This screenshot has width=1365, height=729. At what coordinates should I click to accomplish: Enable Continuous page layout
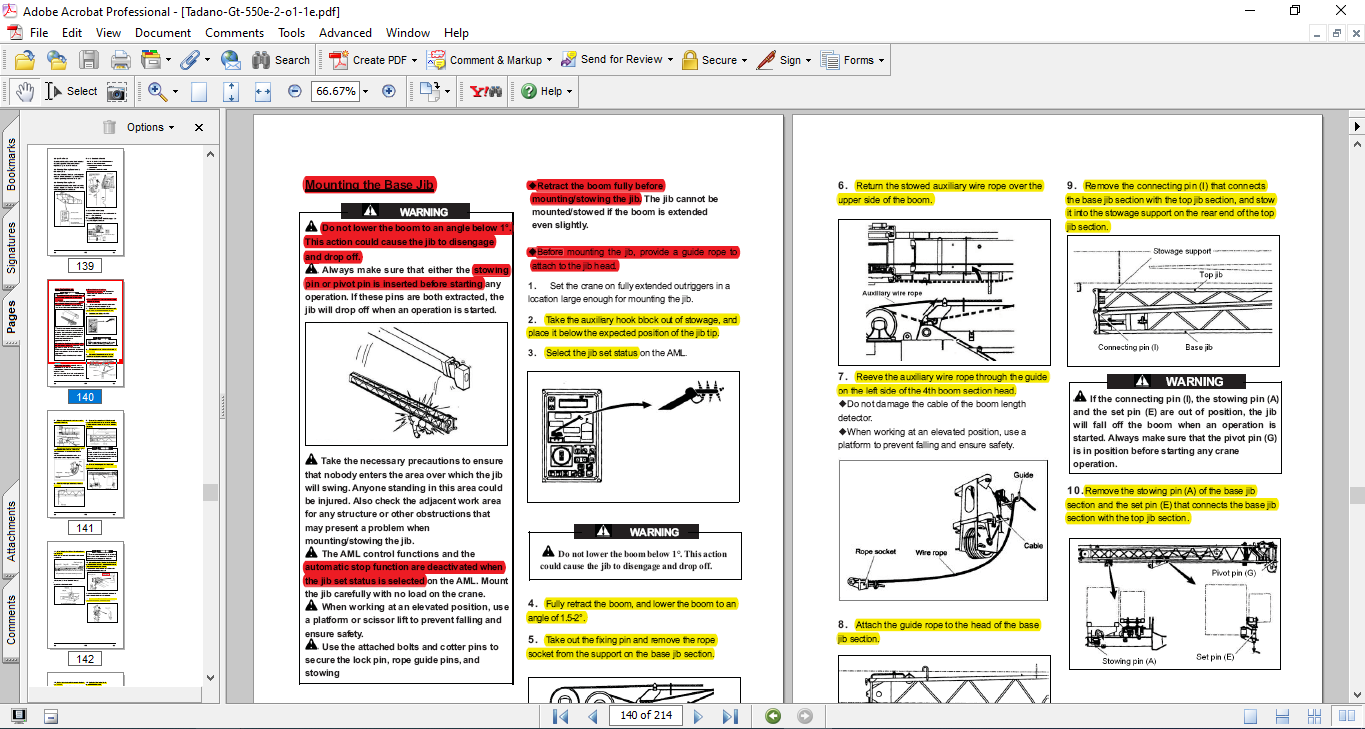pyautogui.click(x=1284, y=716)
